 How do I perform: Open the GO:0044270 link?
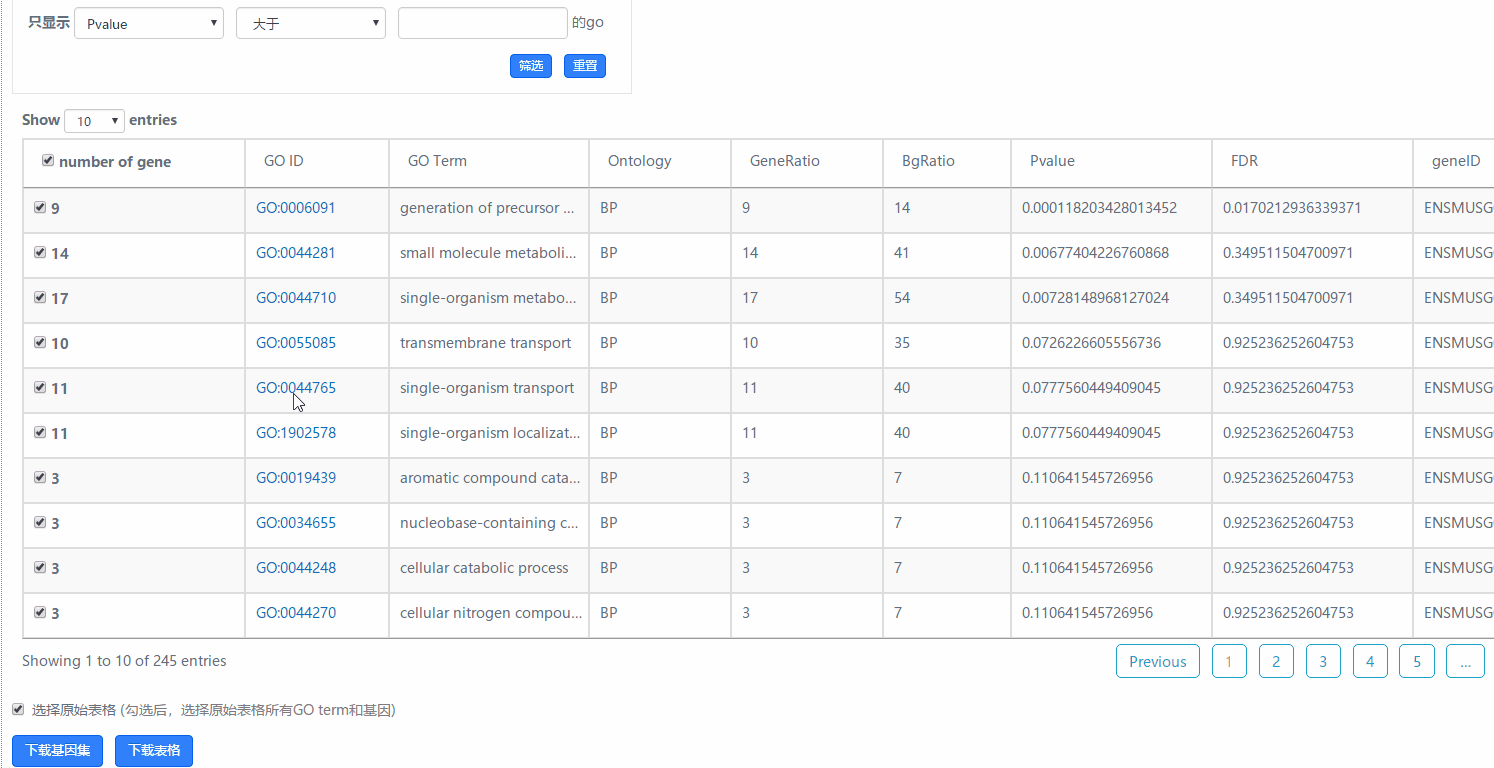pos(296,613)
